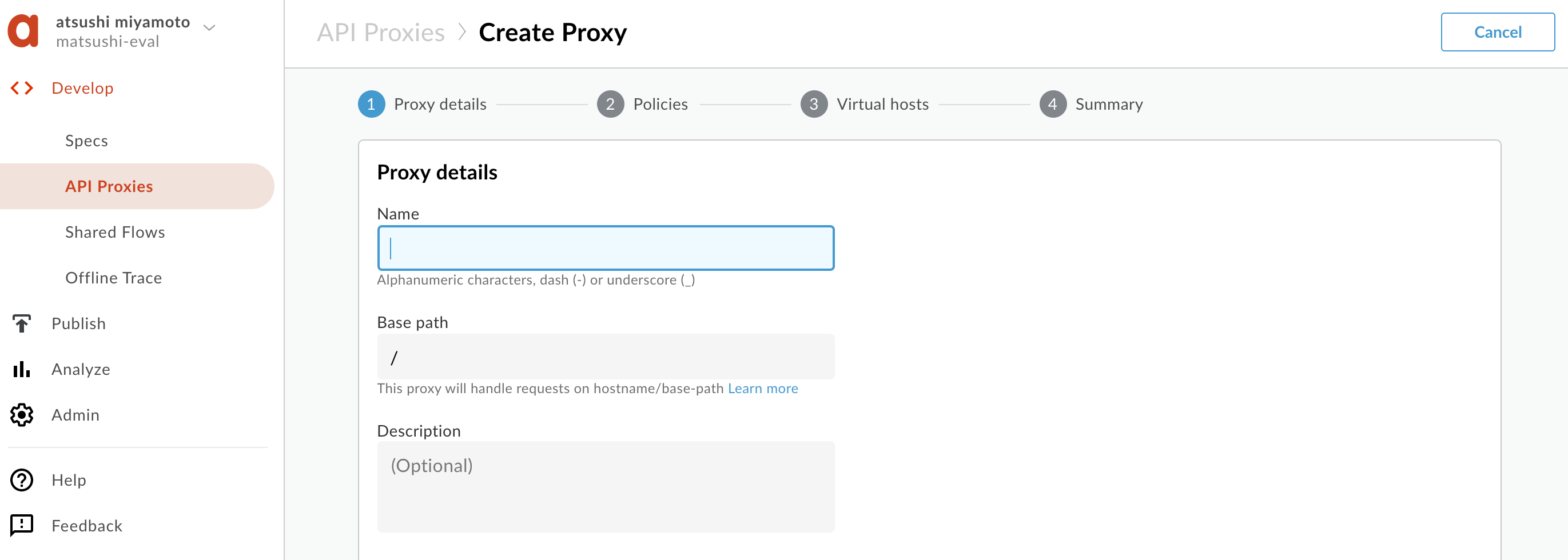
Task: Click the Cancel button
Action: pos(1498,31)
